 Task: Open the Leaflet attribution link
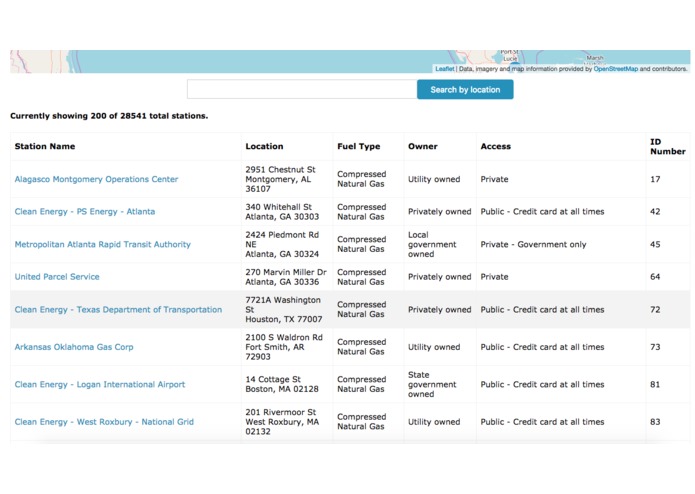[445, 69]
